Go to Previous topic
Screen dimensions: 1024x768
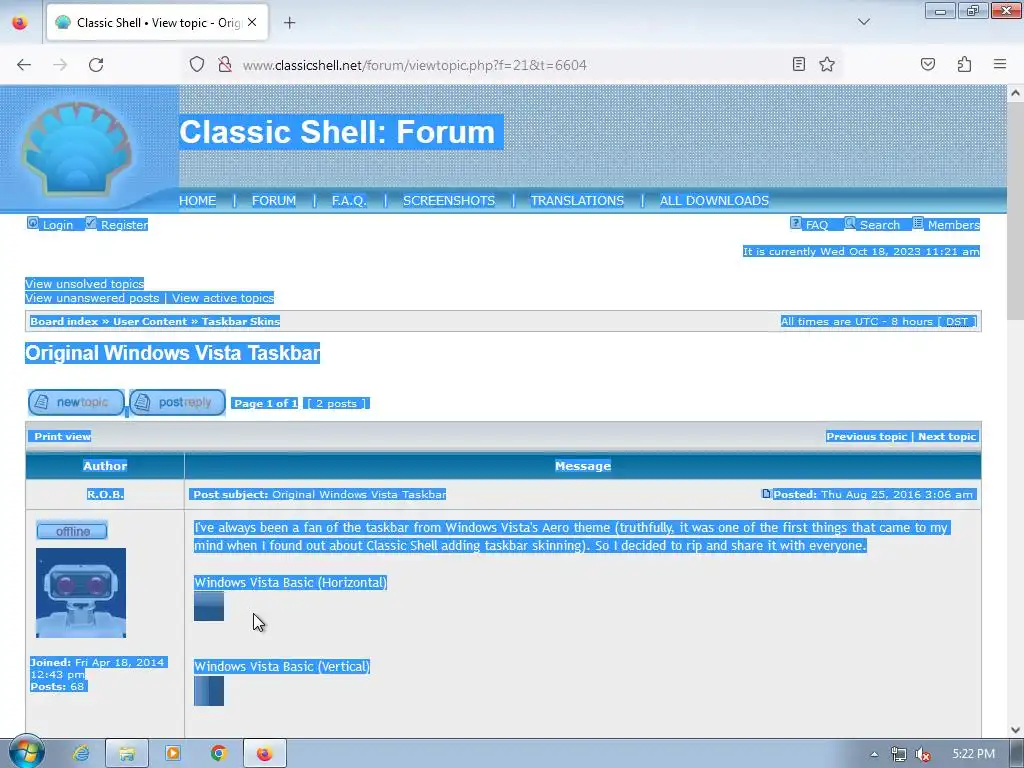pos(867,436)
